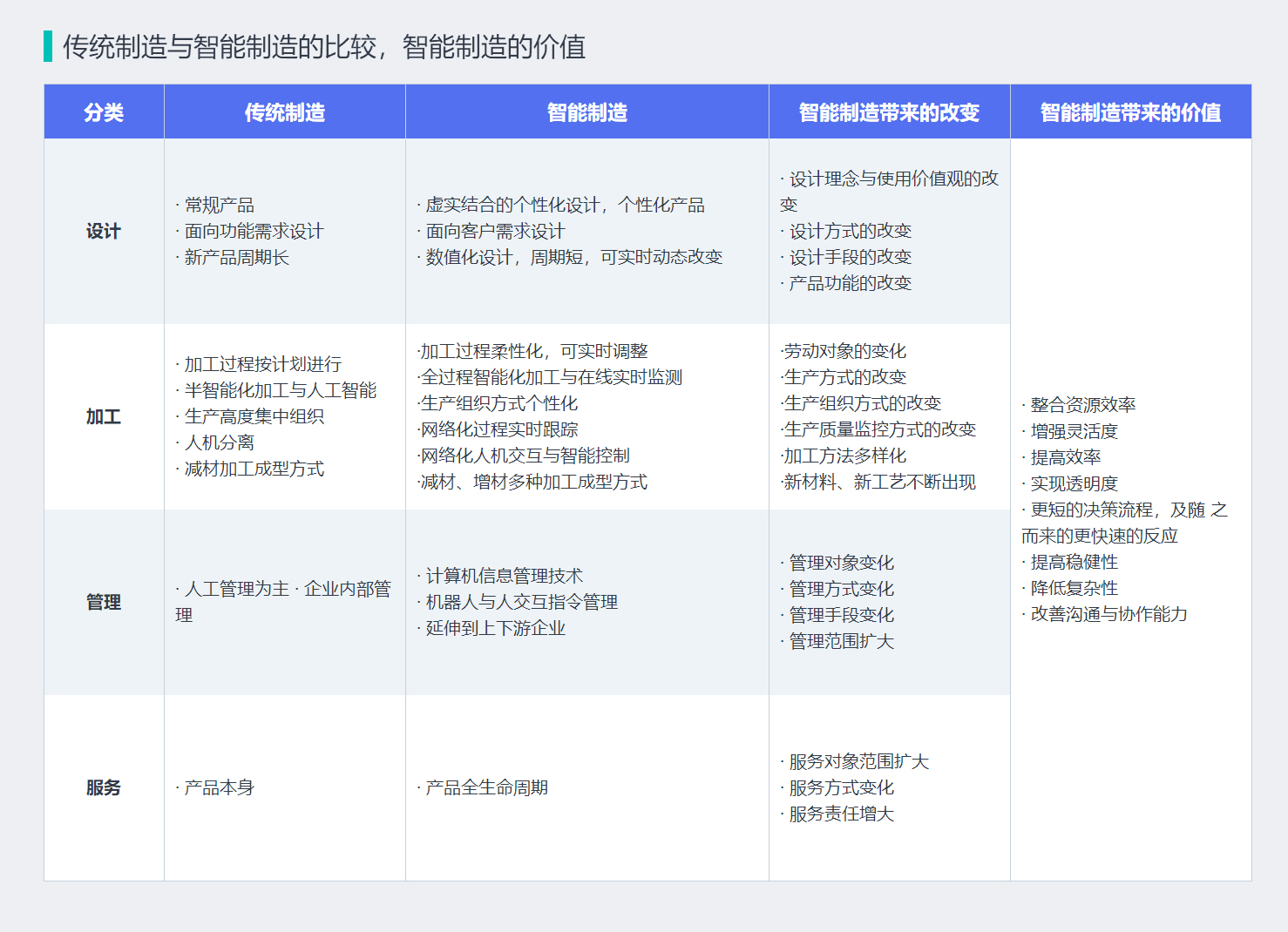Click the text 增强灵活度
Viewport: 1288px width, 932px height.
pyautogui.click(x=1070, y=432)
